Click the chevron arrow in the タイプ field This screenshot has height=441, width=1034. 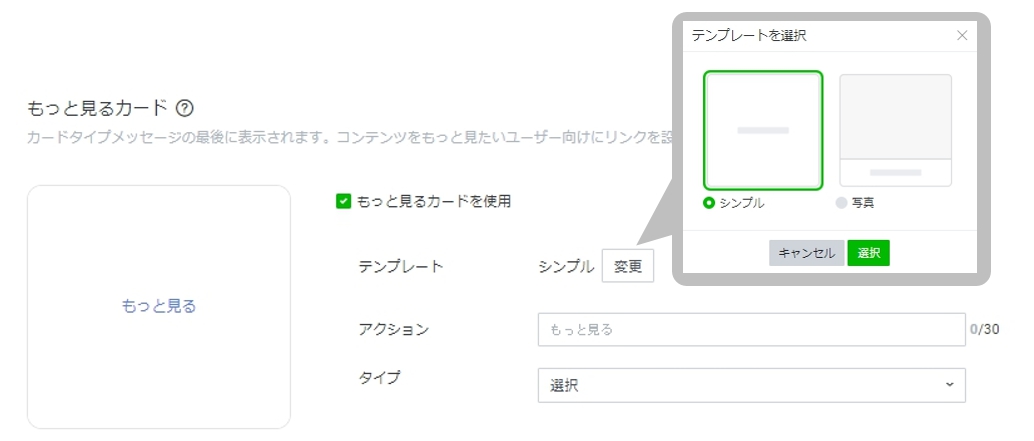[949, 385]
